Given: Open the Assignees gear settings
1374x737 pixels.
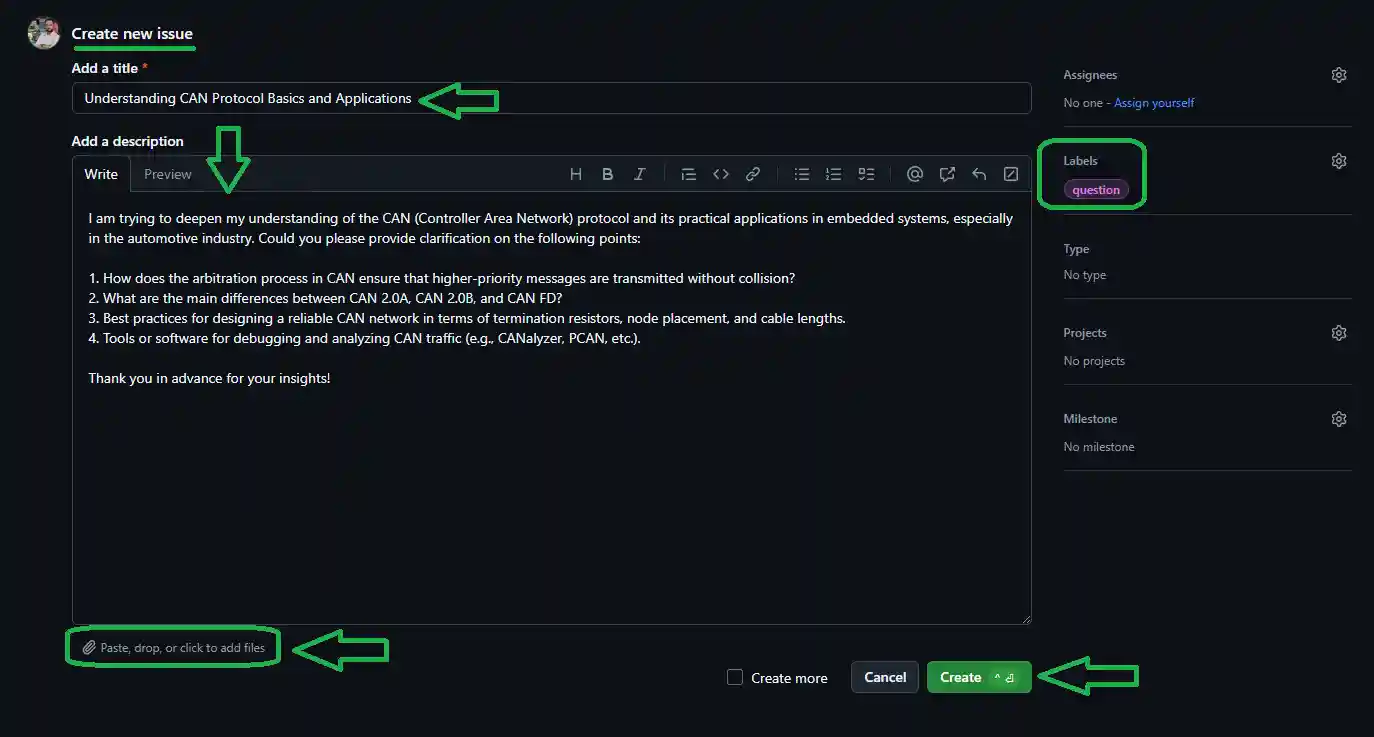Looking at the screenshot, I should (x=1339, y=75).
